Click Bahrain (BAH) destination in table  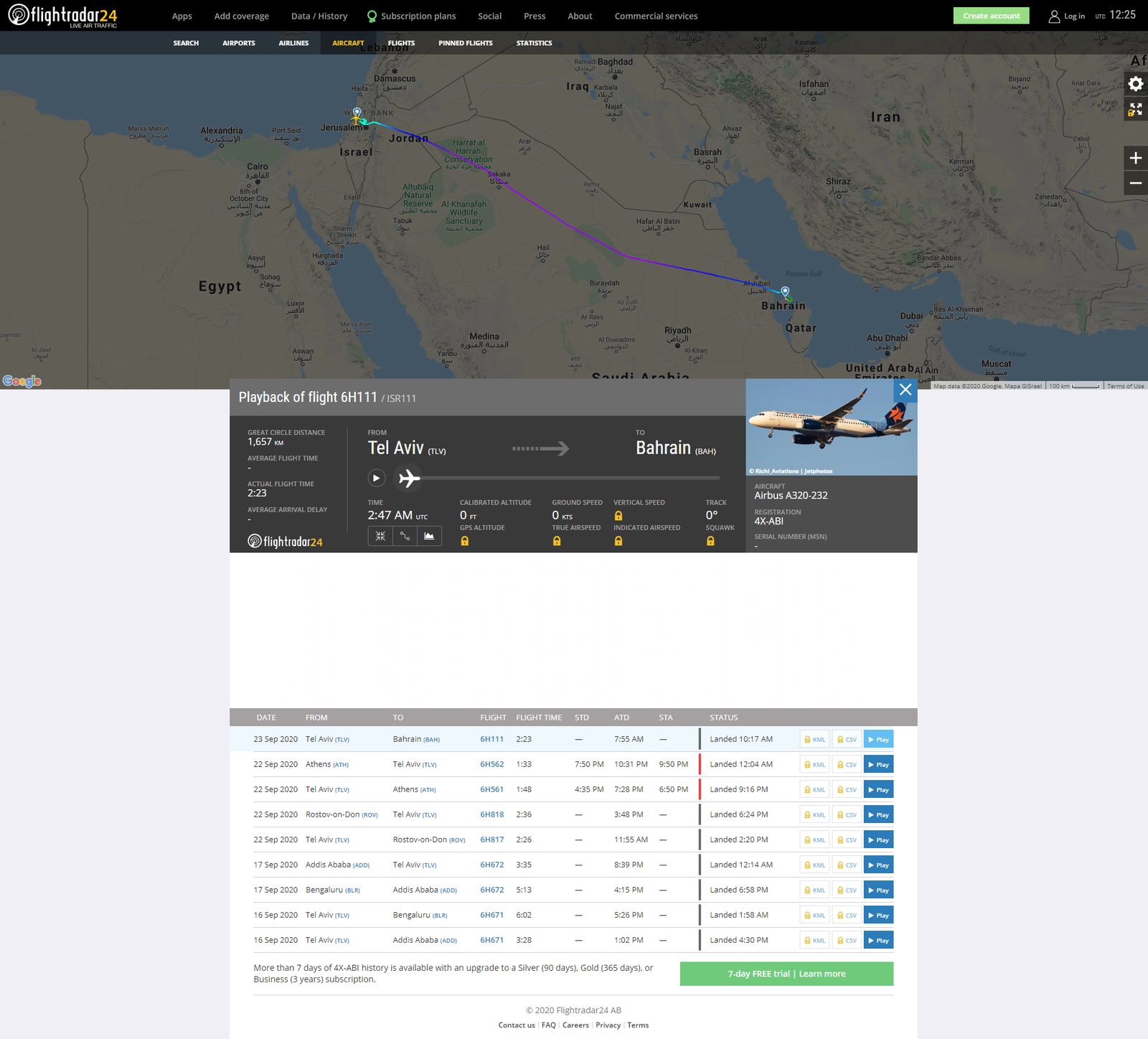[416, 739]
